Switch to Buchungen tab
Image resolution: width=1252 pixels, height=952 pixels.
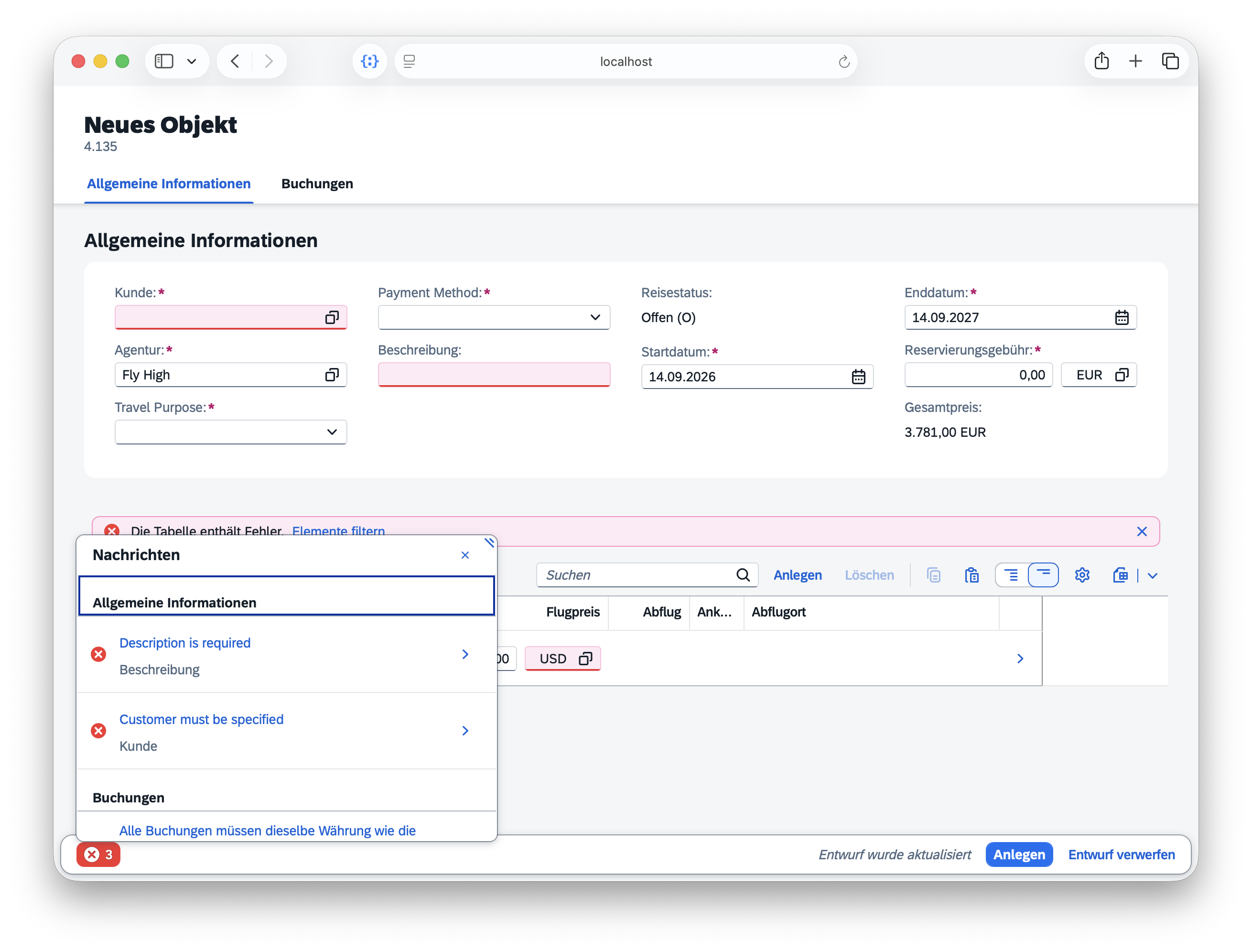tap(317, 184)
